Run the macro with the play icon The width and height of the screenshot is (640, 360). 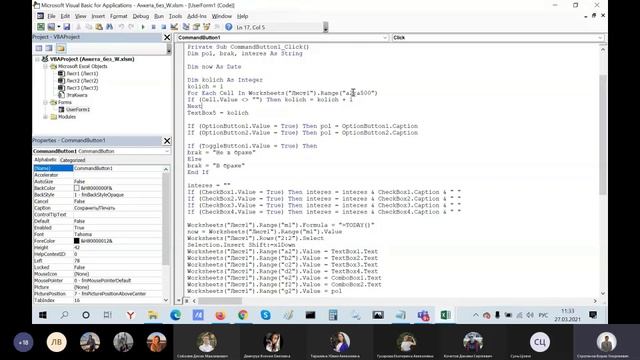[143, 27]
